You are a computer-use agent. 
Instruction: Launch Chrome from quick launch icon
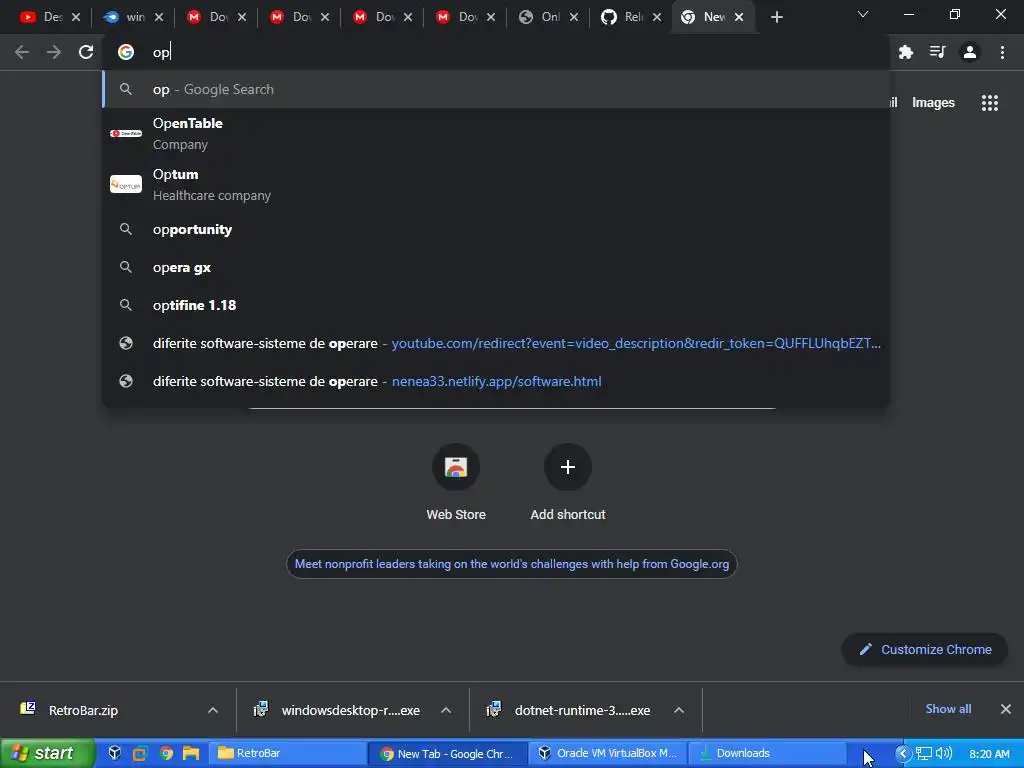[x=167, y=753]
